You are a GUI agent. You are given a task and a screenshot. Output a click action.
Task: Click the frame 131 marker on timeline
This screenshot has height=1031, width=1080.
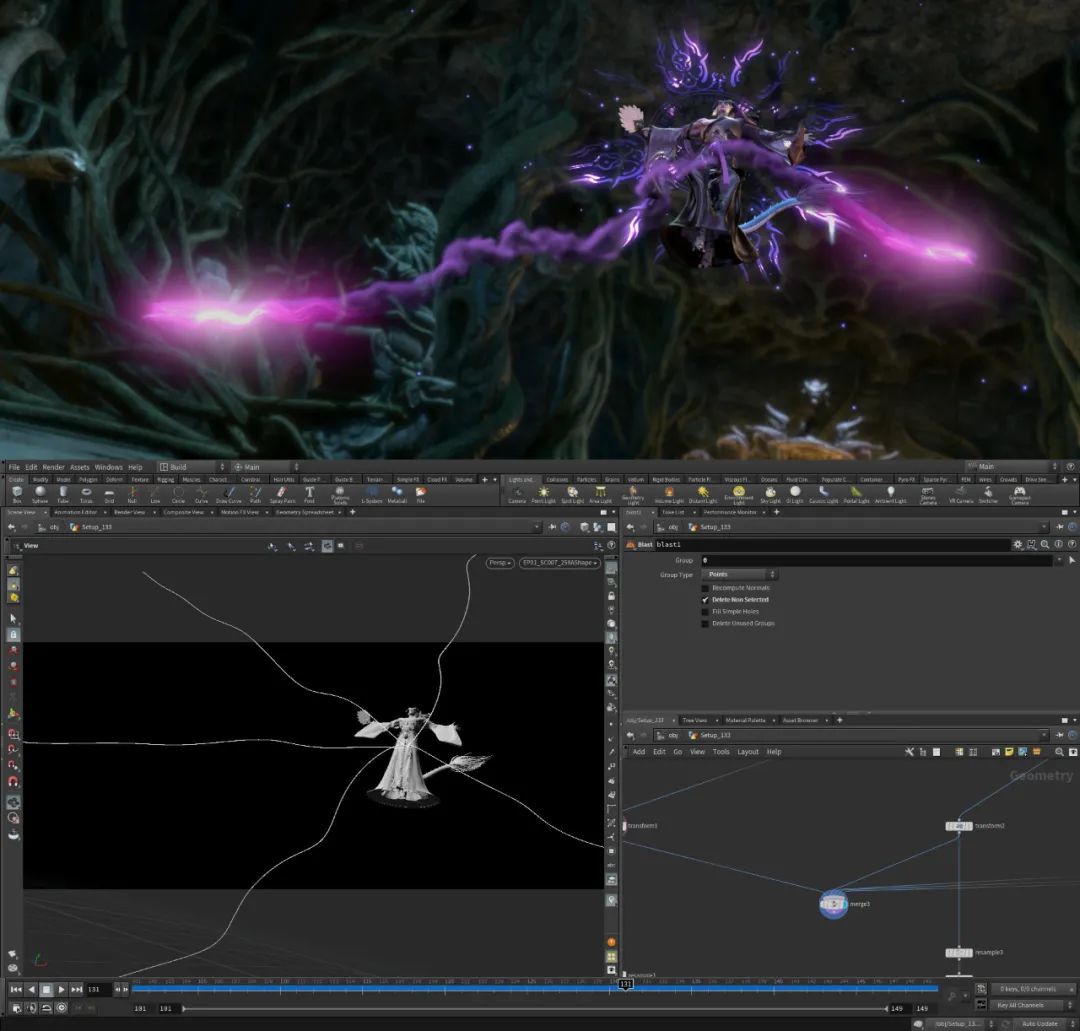pyautogui.click(x=625, y=985)
